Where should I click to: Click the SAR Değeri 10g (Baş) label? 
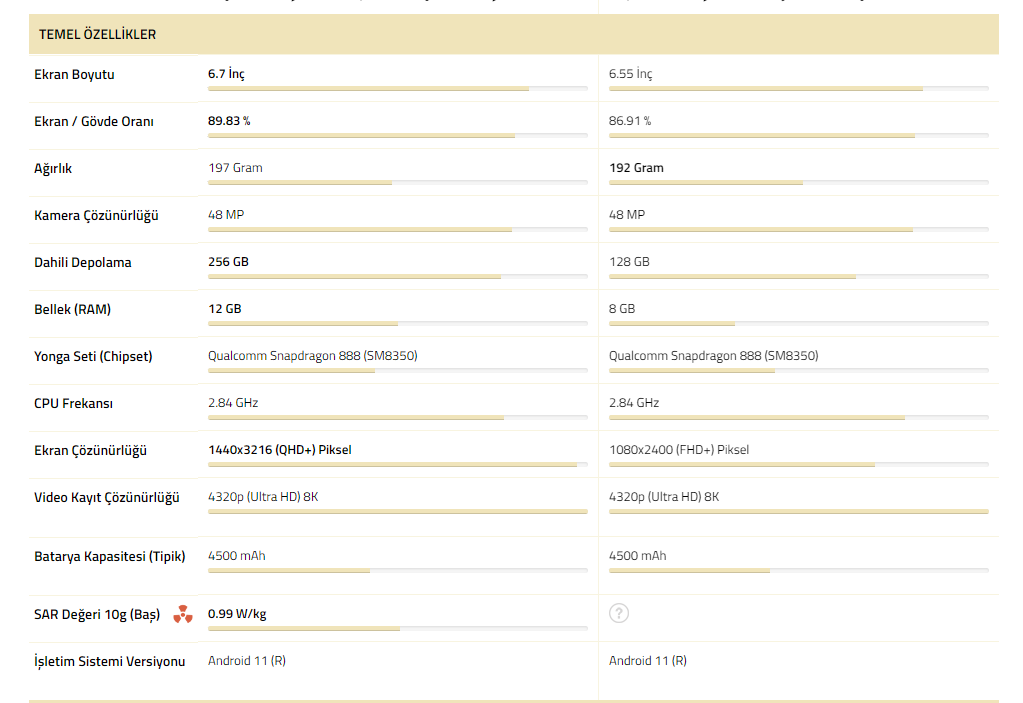pyautogui.click(x=97, y=614)
